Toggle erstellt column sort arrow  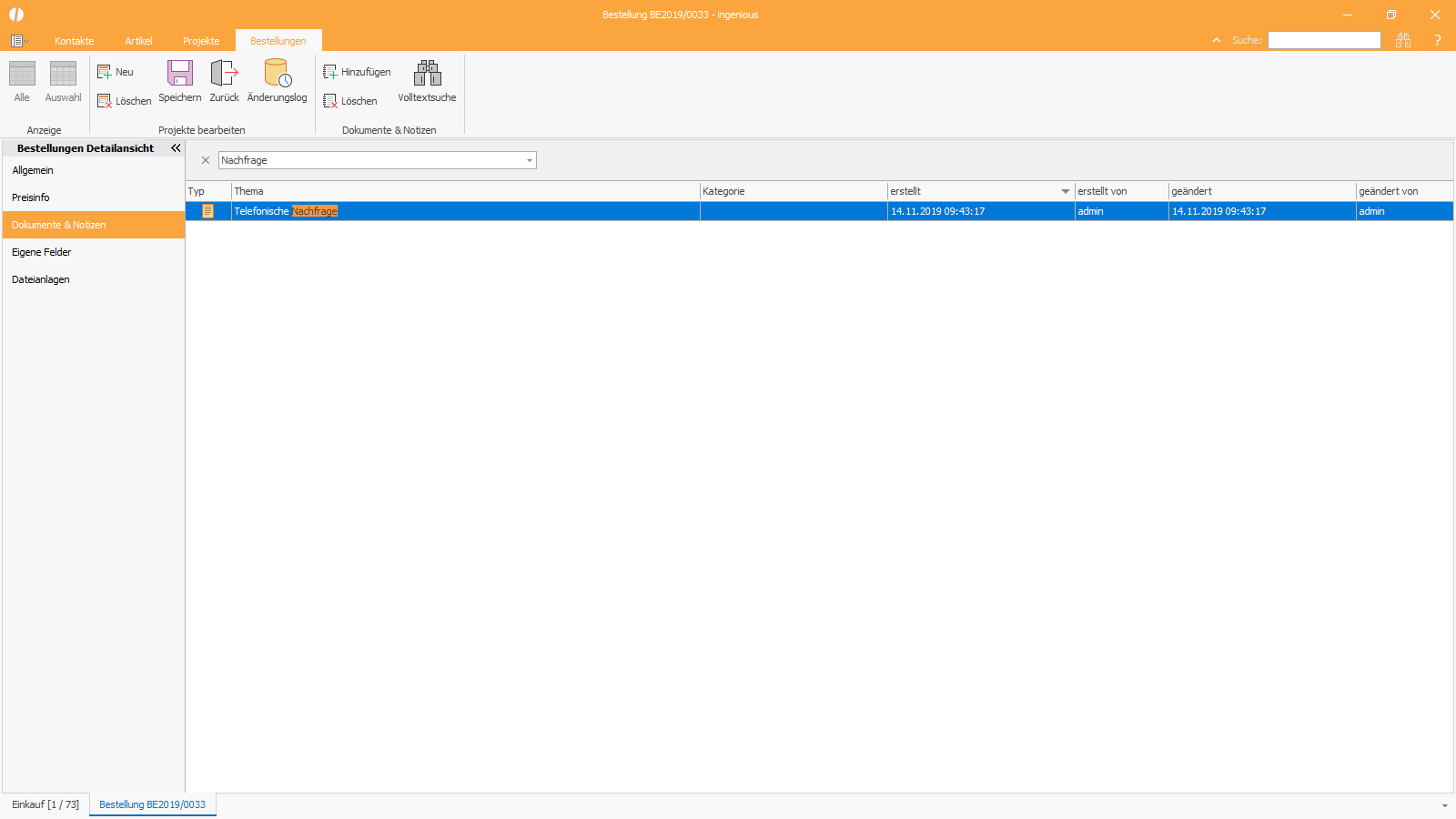click(1066, 191)
